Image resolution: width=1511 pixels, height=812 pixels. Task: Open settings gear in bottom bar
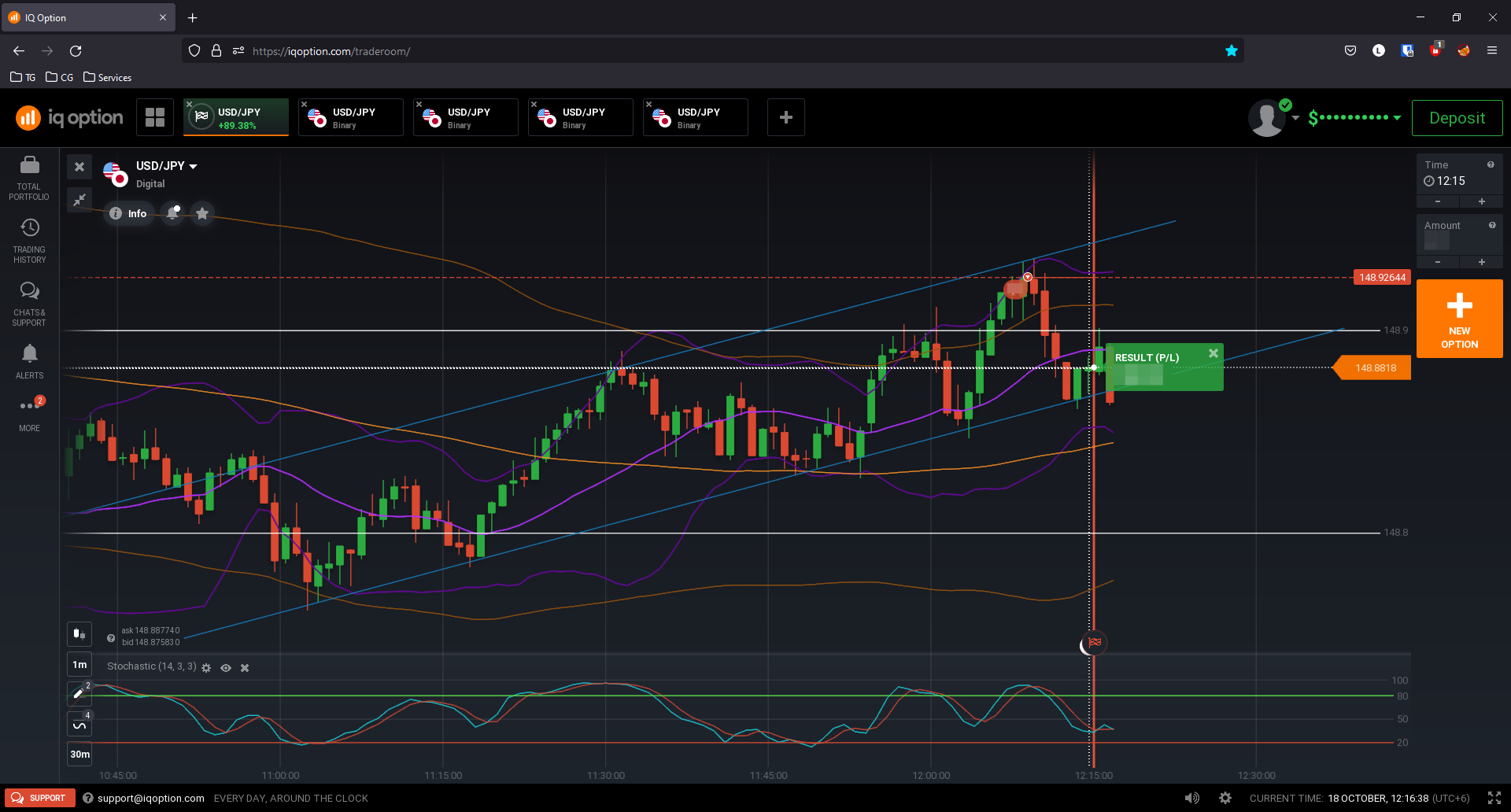1225,798
